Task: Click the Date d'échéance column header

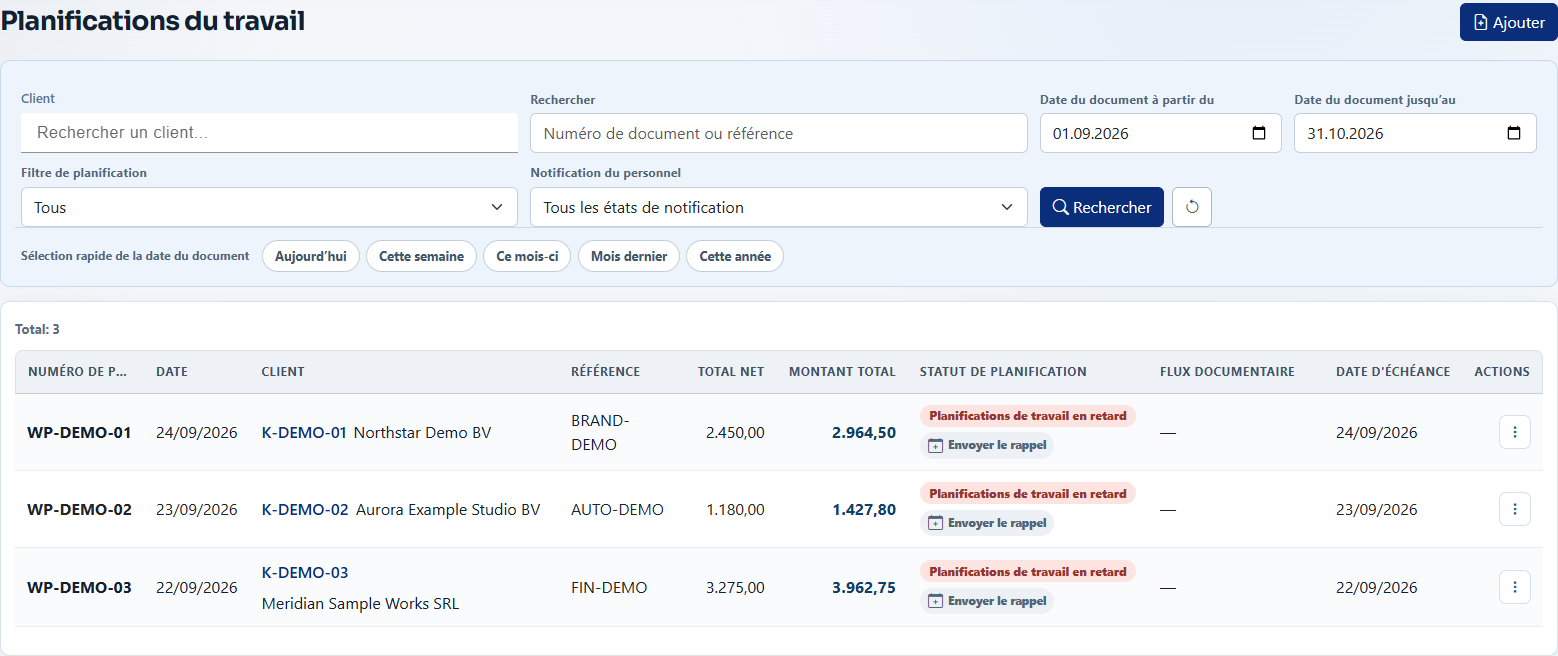Action: (x=1393, y=371)
